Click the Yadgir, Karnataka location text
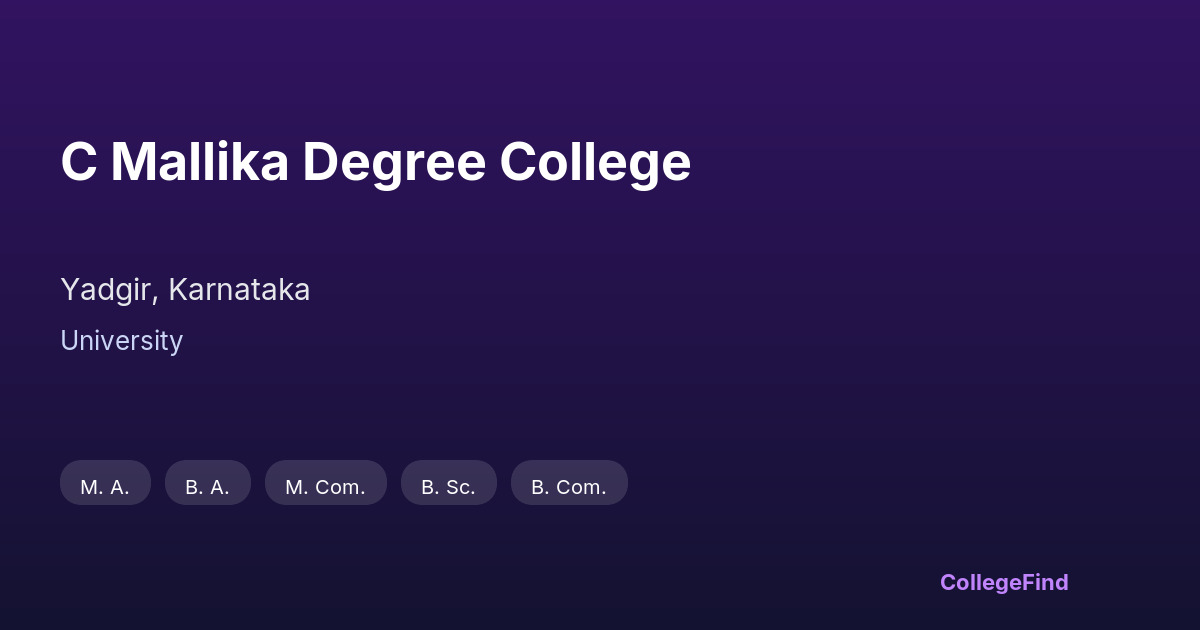This screenshot has width=1200, height=630. (x=185, y=289)
